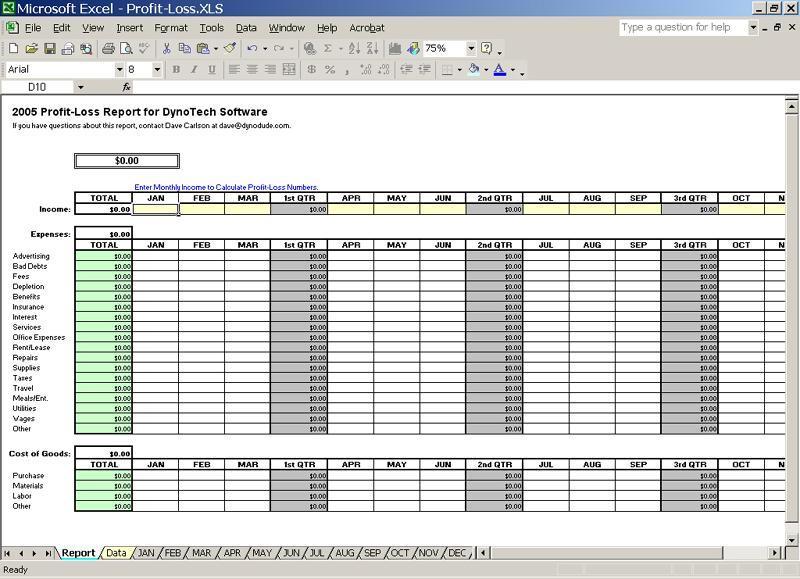Open Microsoft Excel Help question icon
Image resolution: width=800 pixels, height=579 pixels.
[486, 48]
